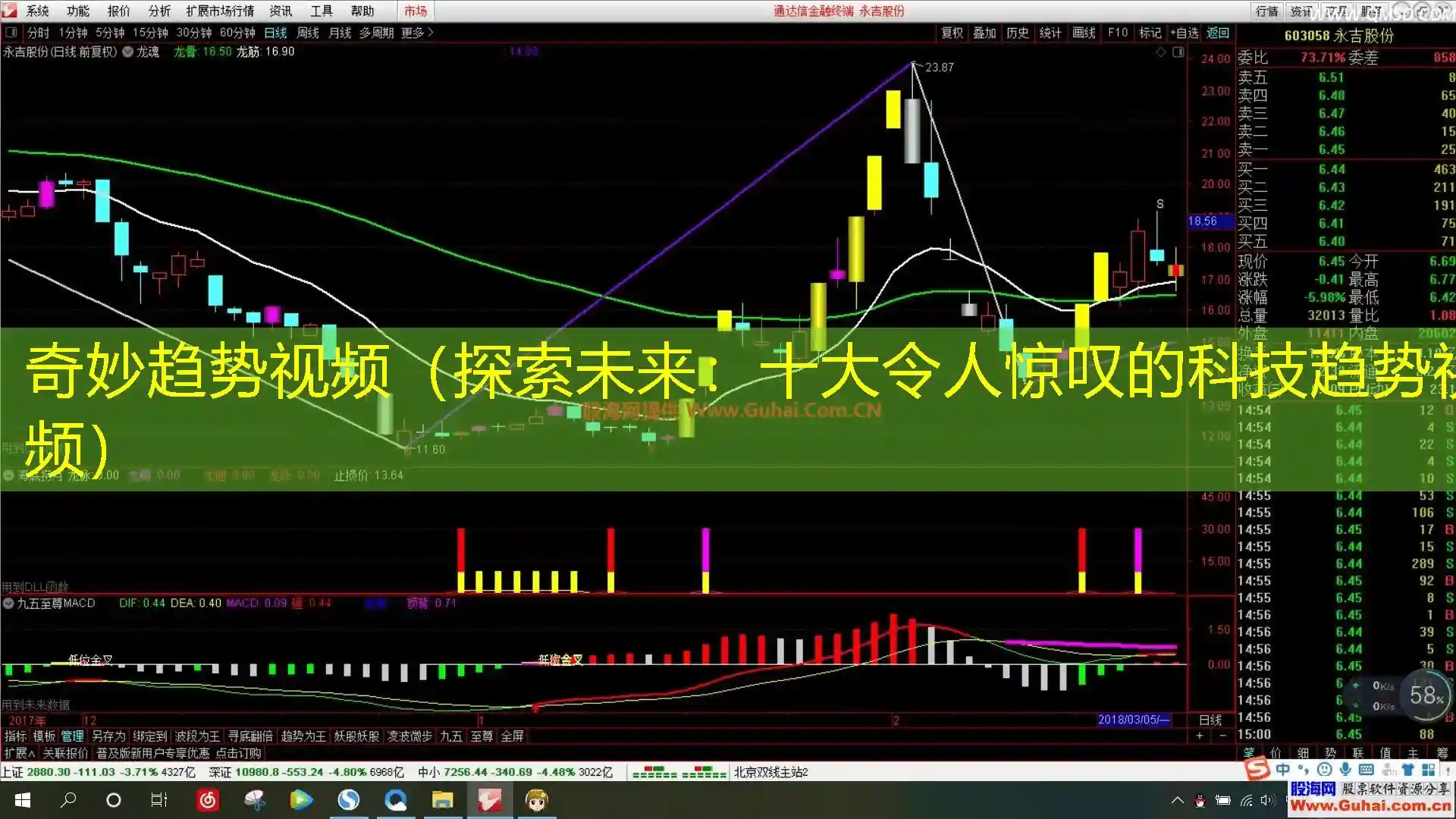1456x819 pixels.
Task: Open the 工具 menu
Action: (x=322, y=11)
